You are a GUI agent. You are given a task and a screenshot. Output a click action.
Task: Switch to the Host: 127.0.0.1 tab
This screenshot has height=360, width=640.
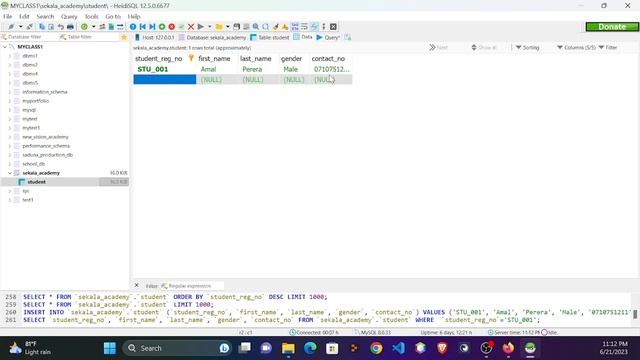point(154,37)
